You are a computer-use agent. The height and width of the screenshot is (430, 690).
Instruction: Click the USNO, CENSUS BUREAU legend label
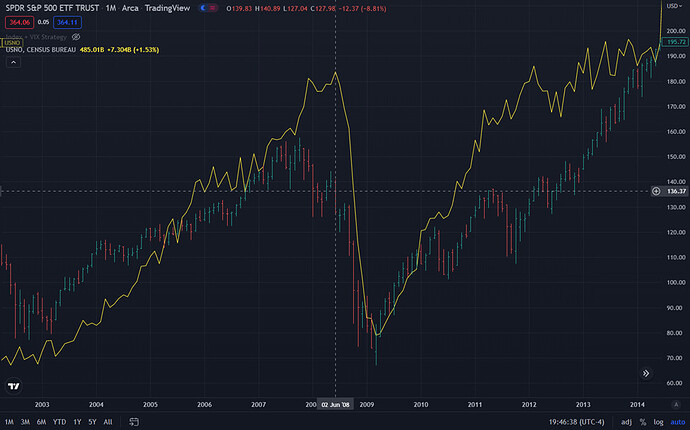point(40,50)
